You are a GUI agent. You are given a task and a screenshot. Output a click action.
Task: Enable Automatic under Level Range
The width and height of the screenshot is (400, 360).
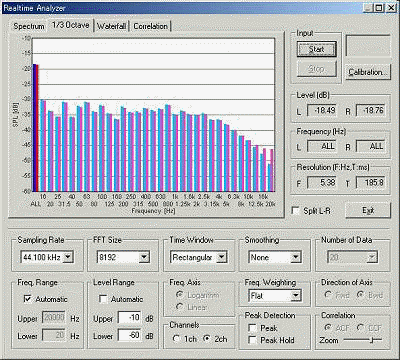point(103,299)
